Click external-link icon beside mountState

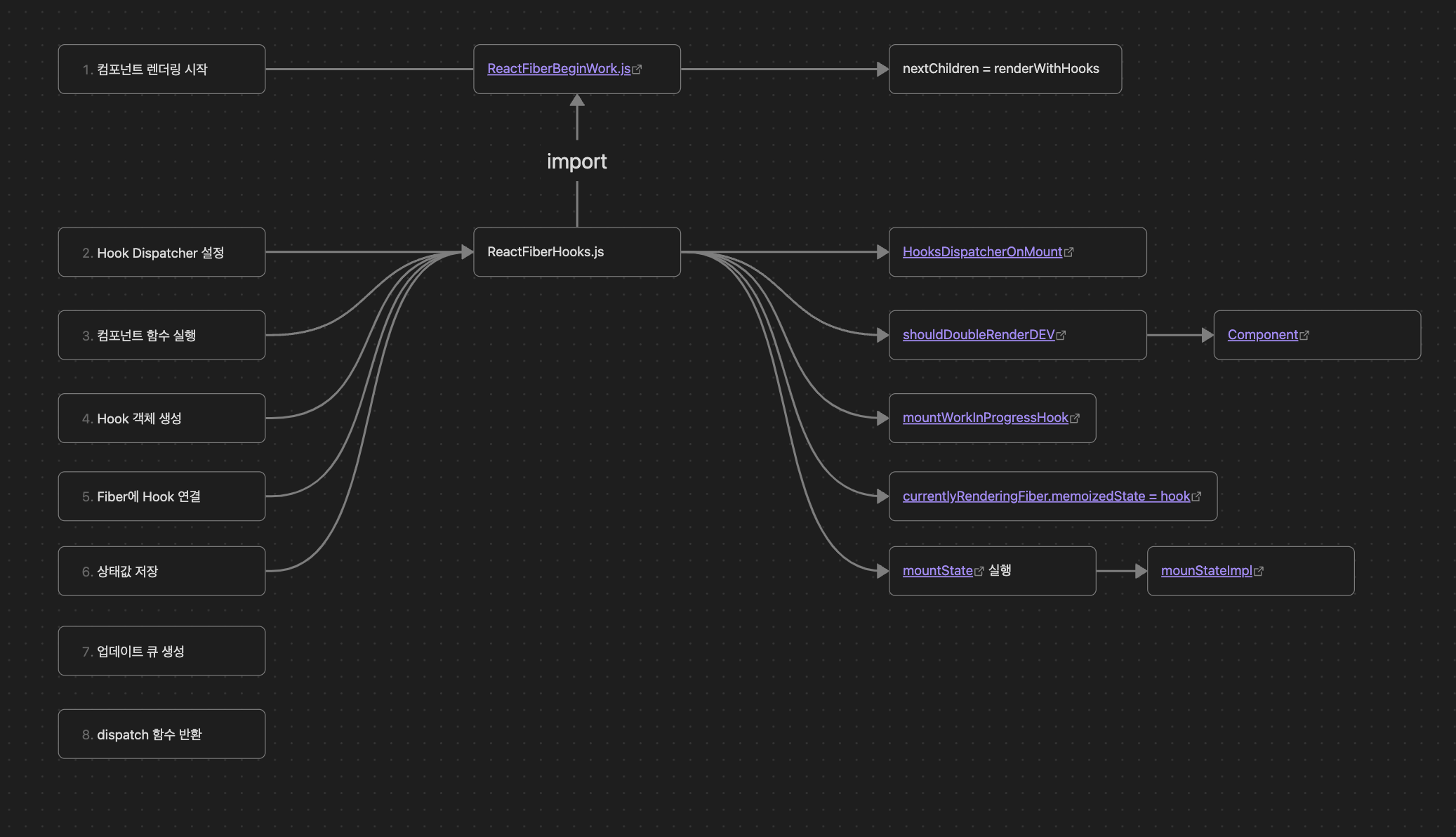[979, 572]
